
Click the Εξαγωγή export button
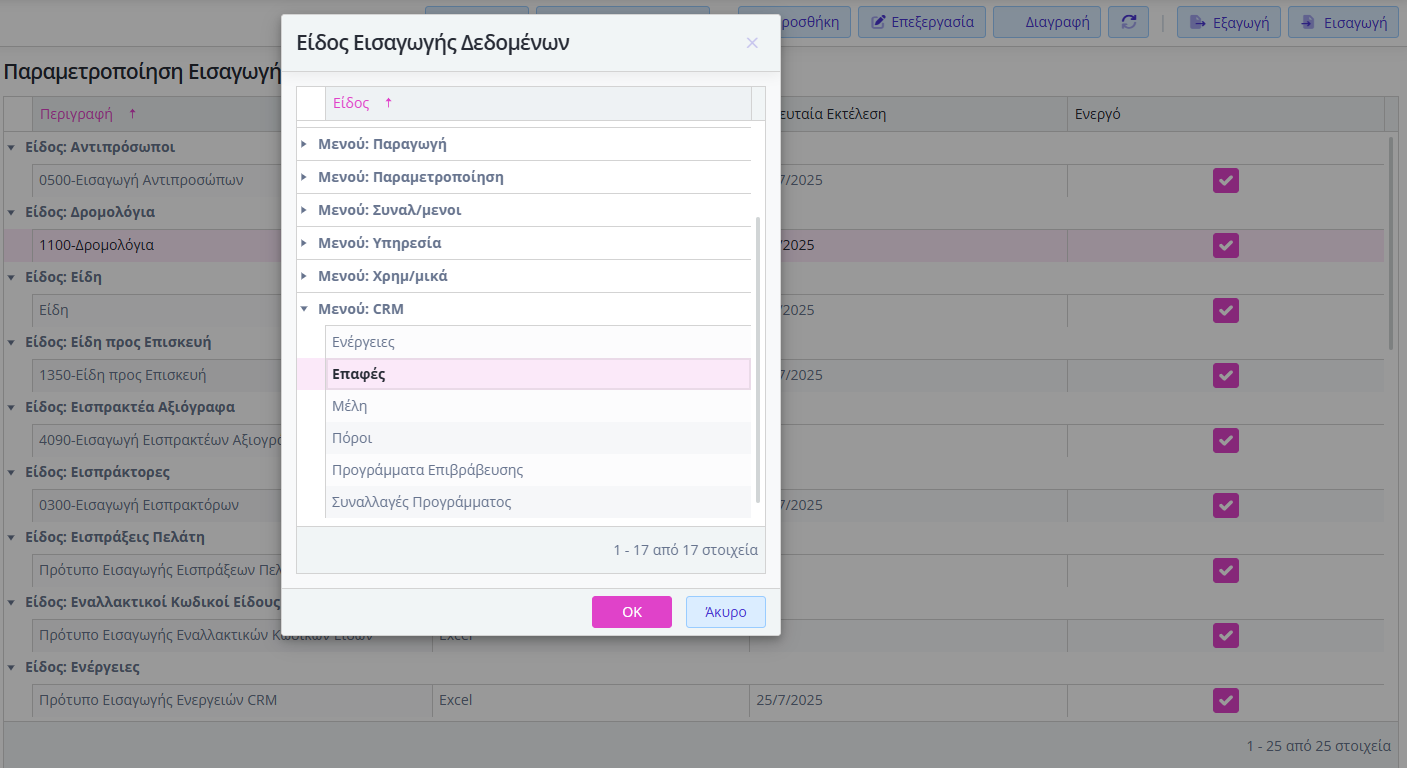point(1229,22)
